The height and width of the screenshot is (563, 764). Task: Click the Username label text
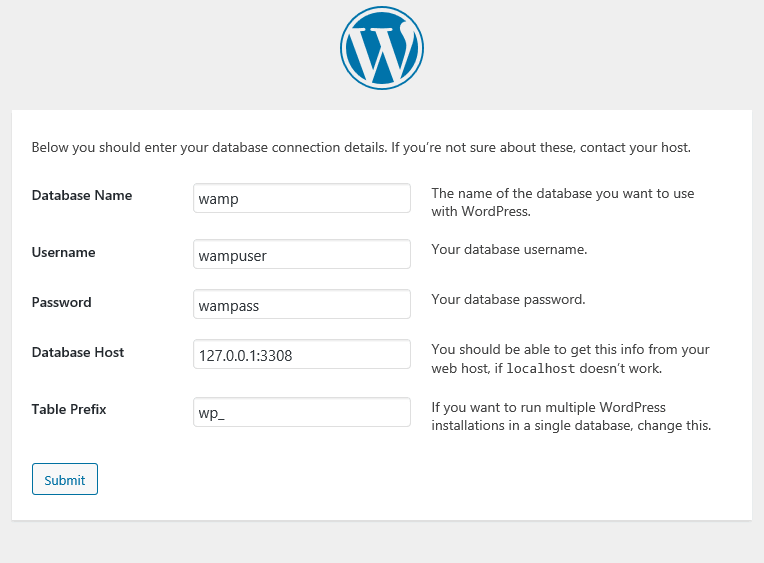point(63,252)
